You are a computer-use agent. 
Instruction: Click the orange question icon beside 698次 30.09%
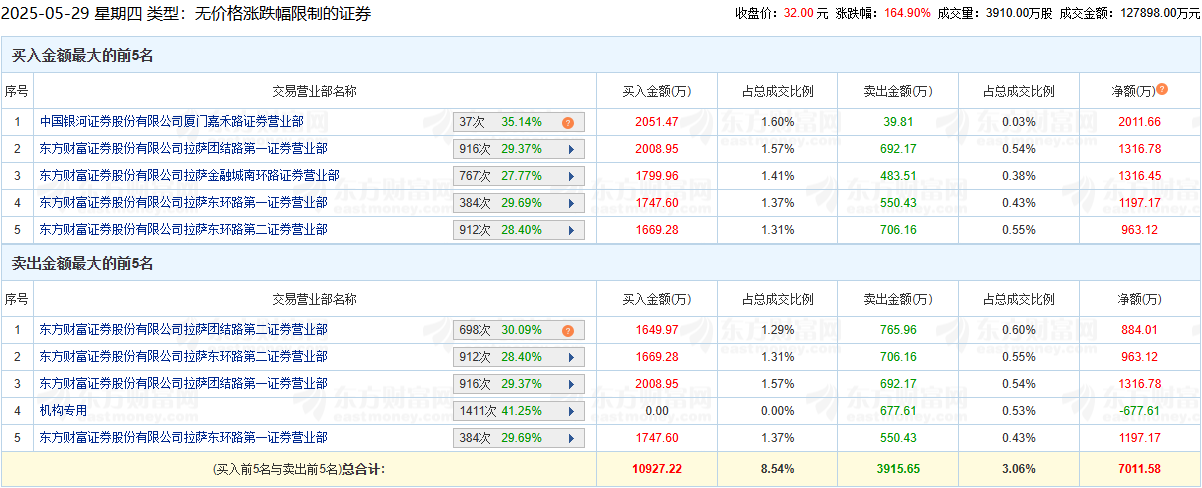(567, 330)
